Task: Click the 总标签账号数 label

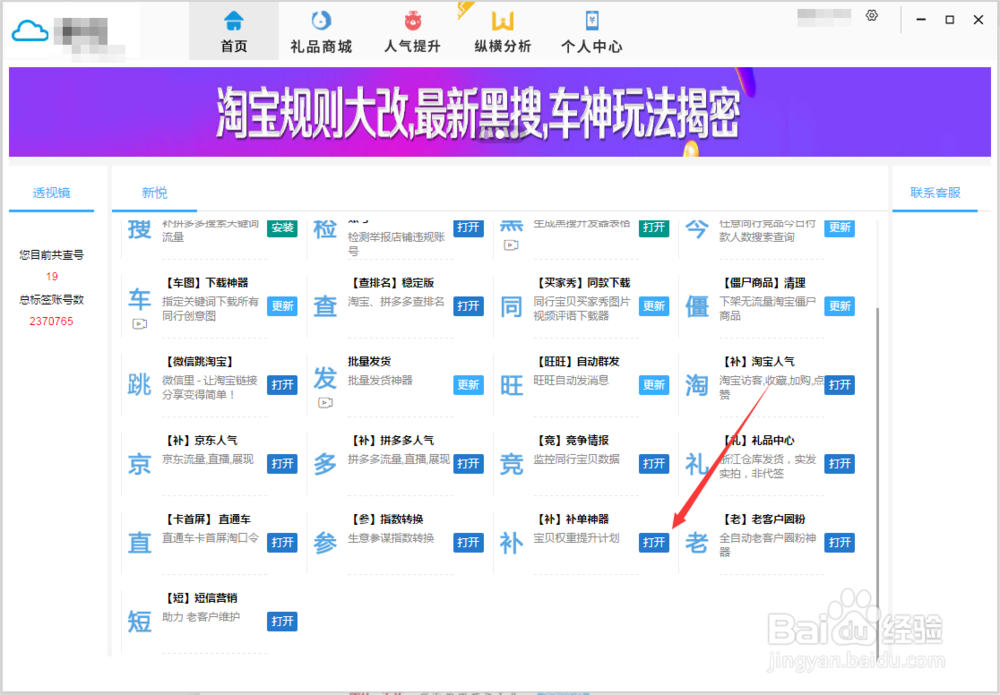Action: click(51, 300)
